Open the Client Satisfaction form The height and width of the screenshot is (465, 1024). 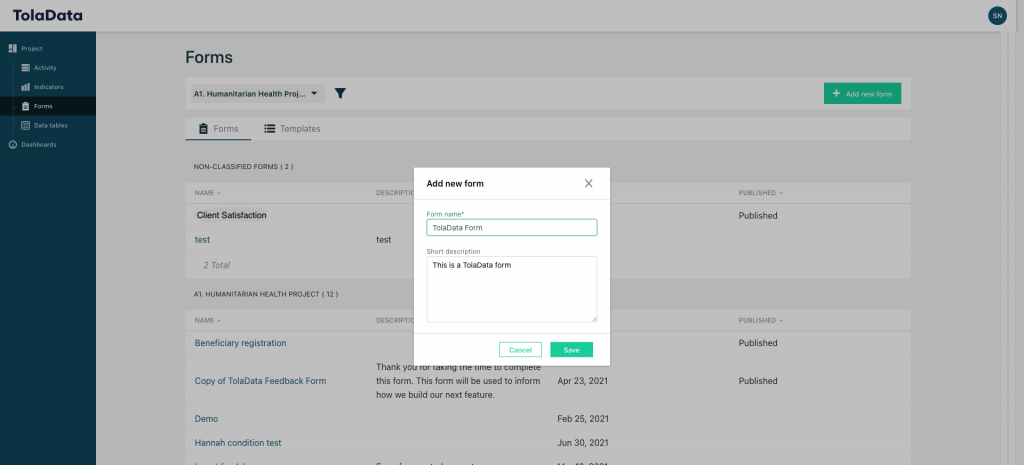pyautogui.click(x=231, y=215)
